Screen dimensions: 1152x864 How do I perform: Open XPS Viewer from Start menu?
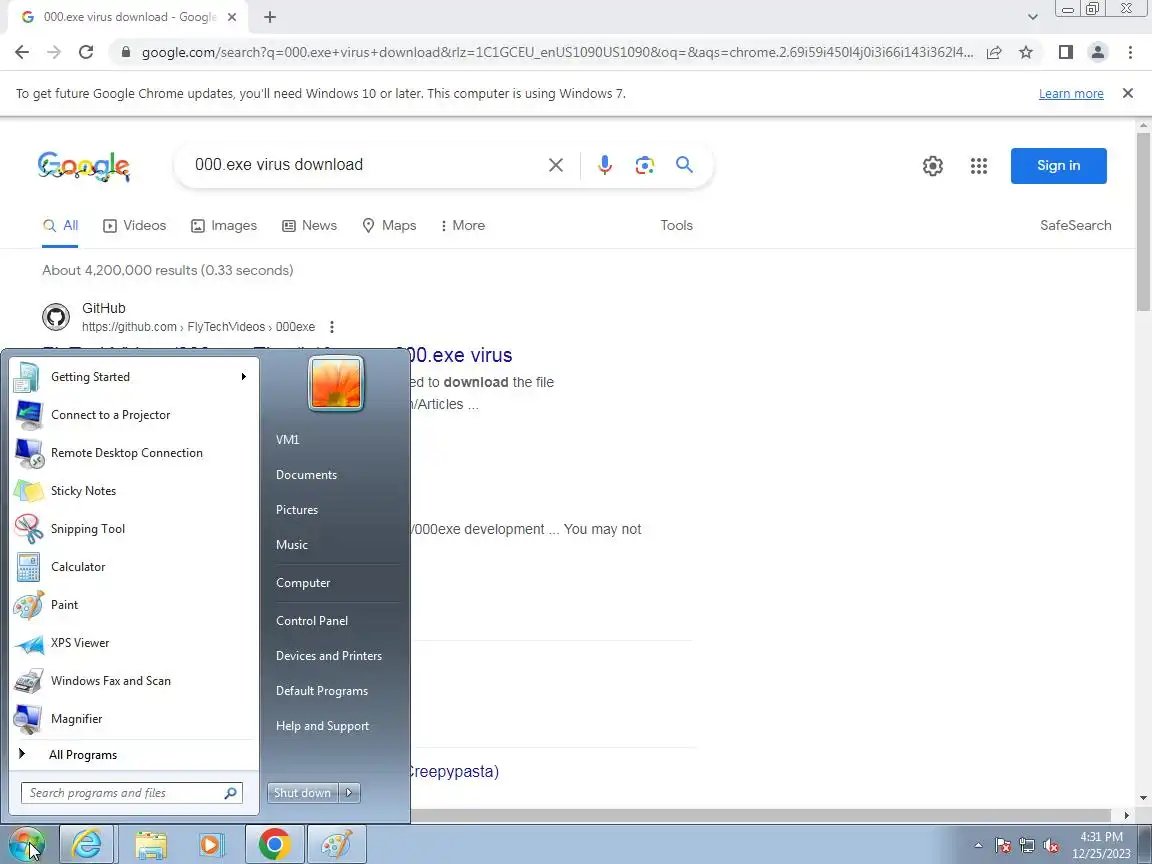134,643
